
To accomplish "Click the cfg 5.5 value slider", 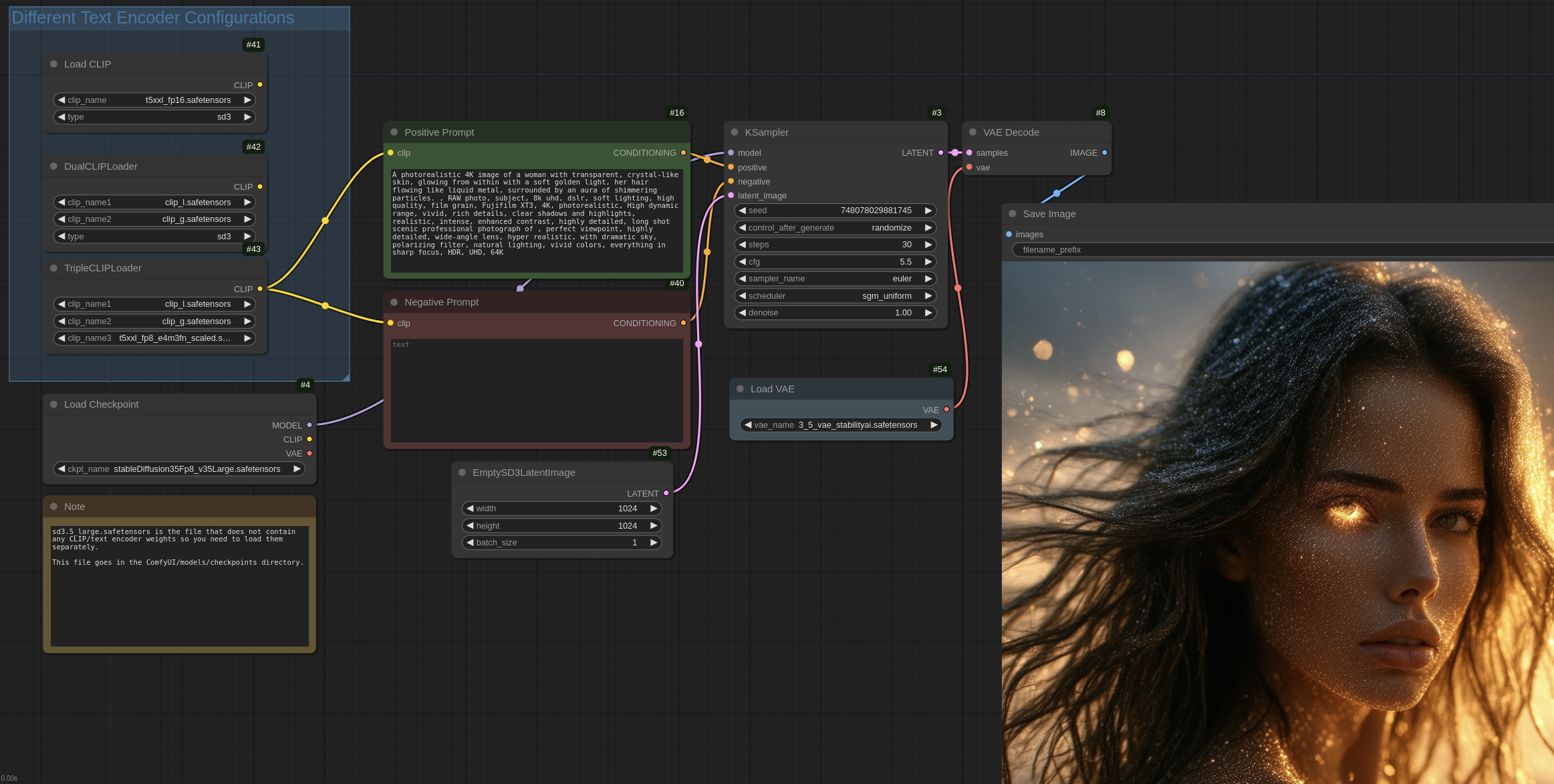I will click(x=835, y=262).
